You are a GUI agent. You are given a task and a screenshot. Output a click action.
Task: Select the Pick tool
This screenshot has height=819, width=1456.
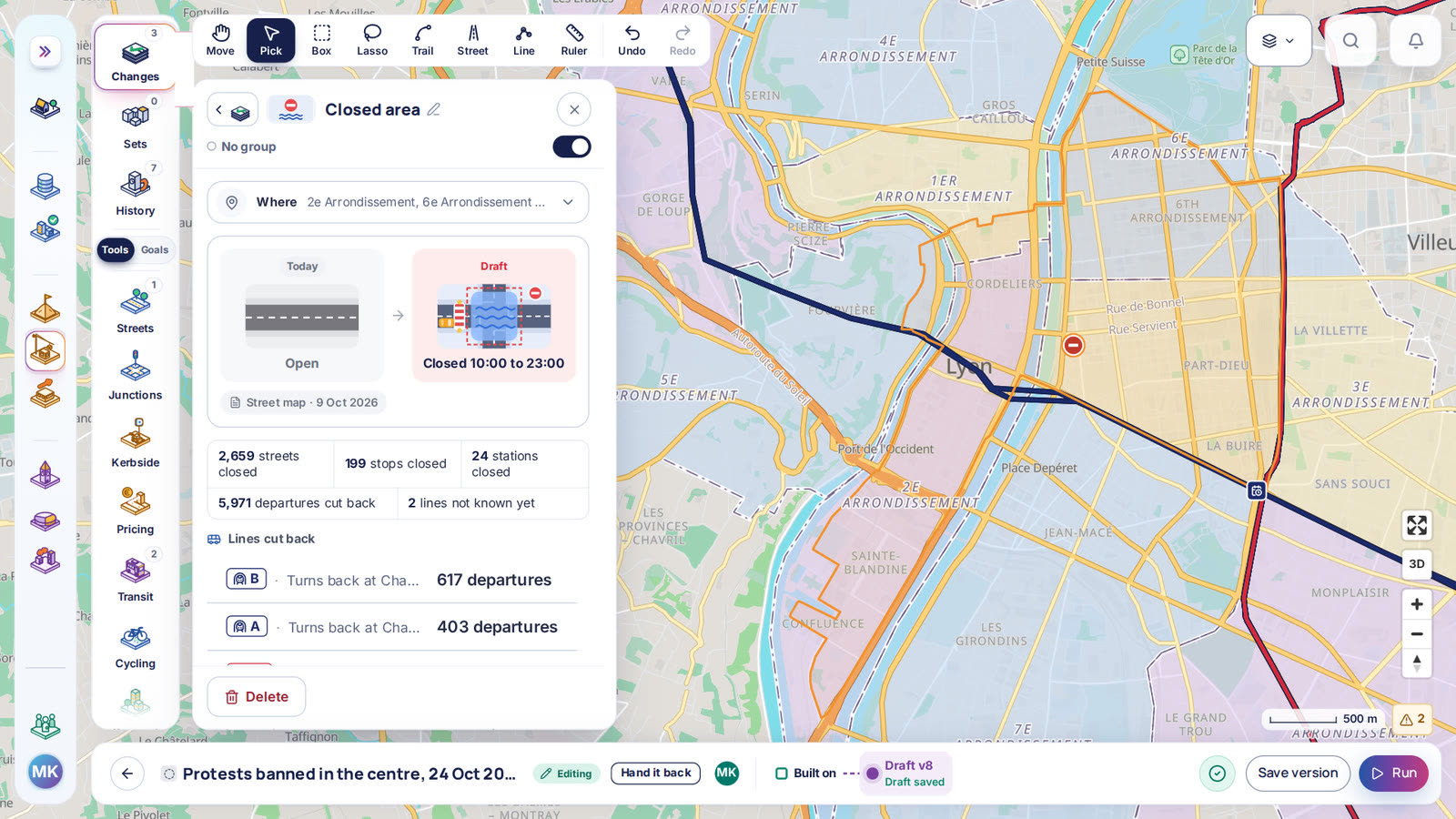(x=271, y=40)
